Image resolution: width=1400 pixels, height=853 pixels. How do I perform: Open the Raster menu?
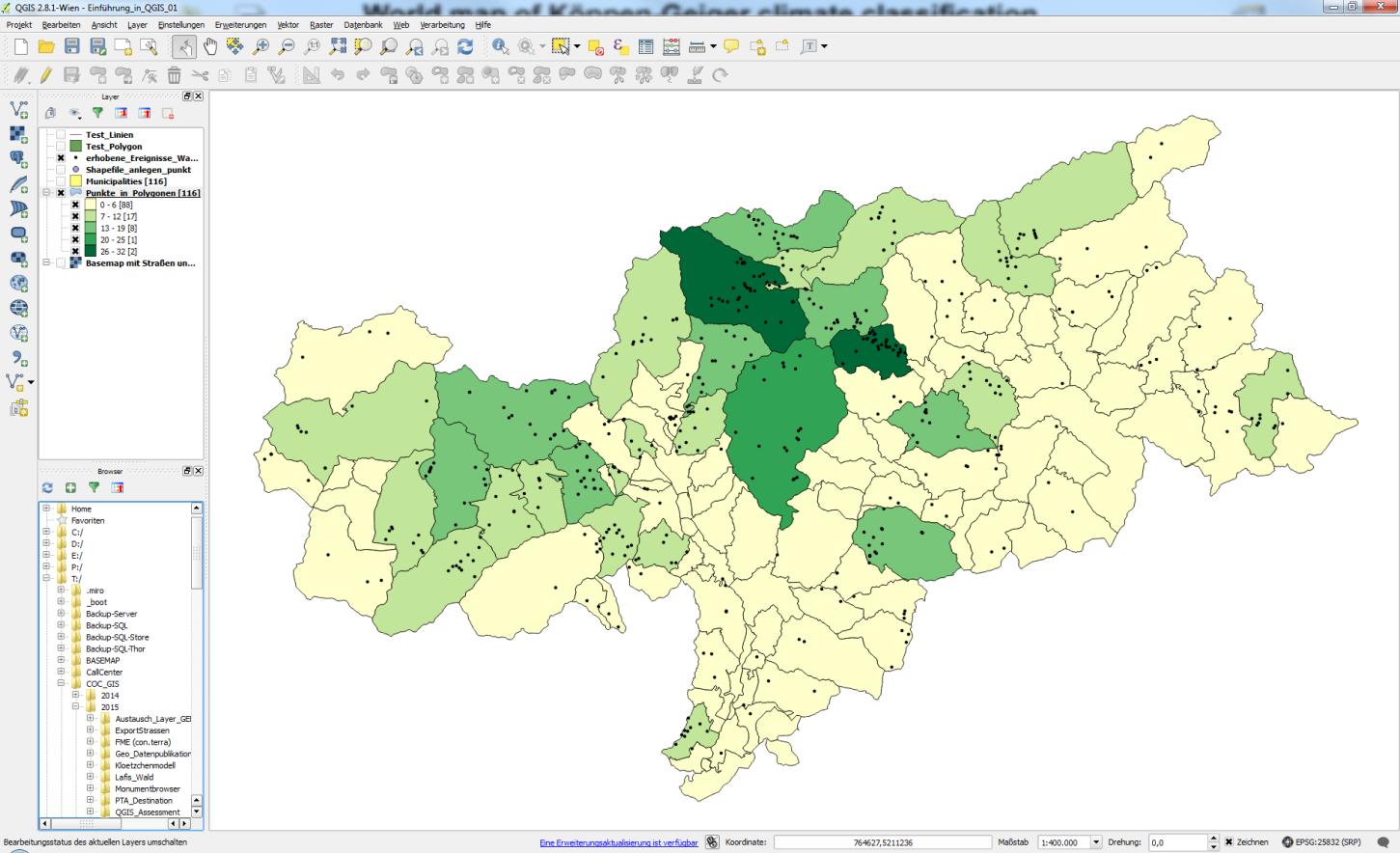pos(321,24)
